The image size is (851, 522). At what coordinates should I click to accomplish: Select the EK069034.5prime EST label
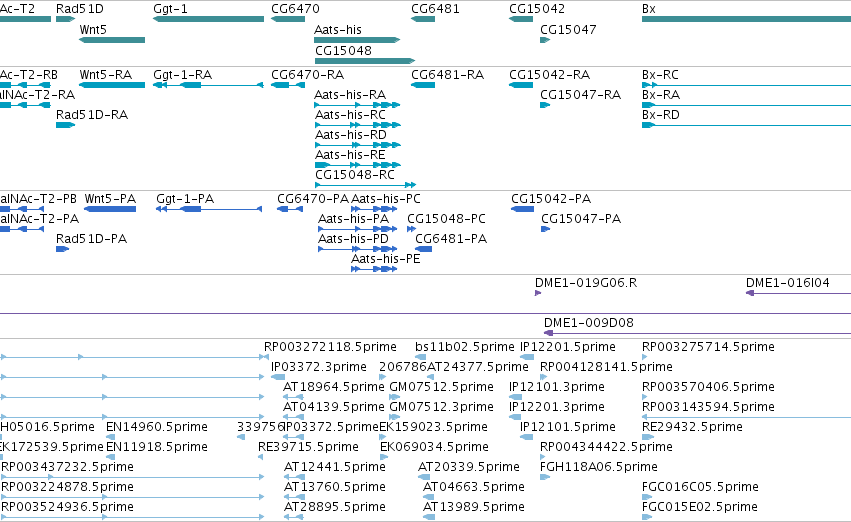[x=434, y=447]
